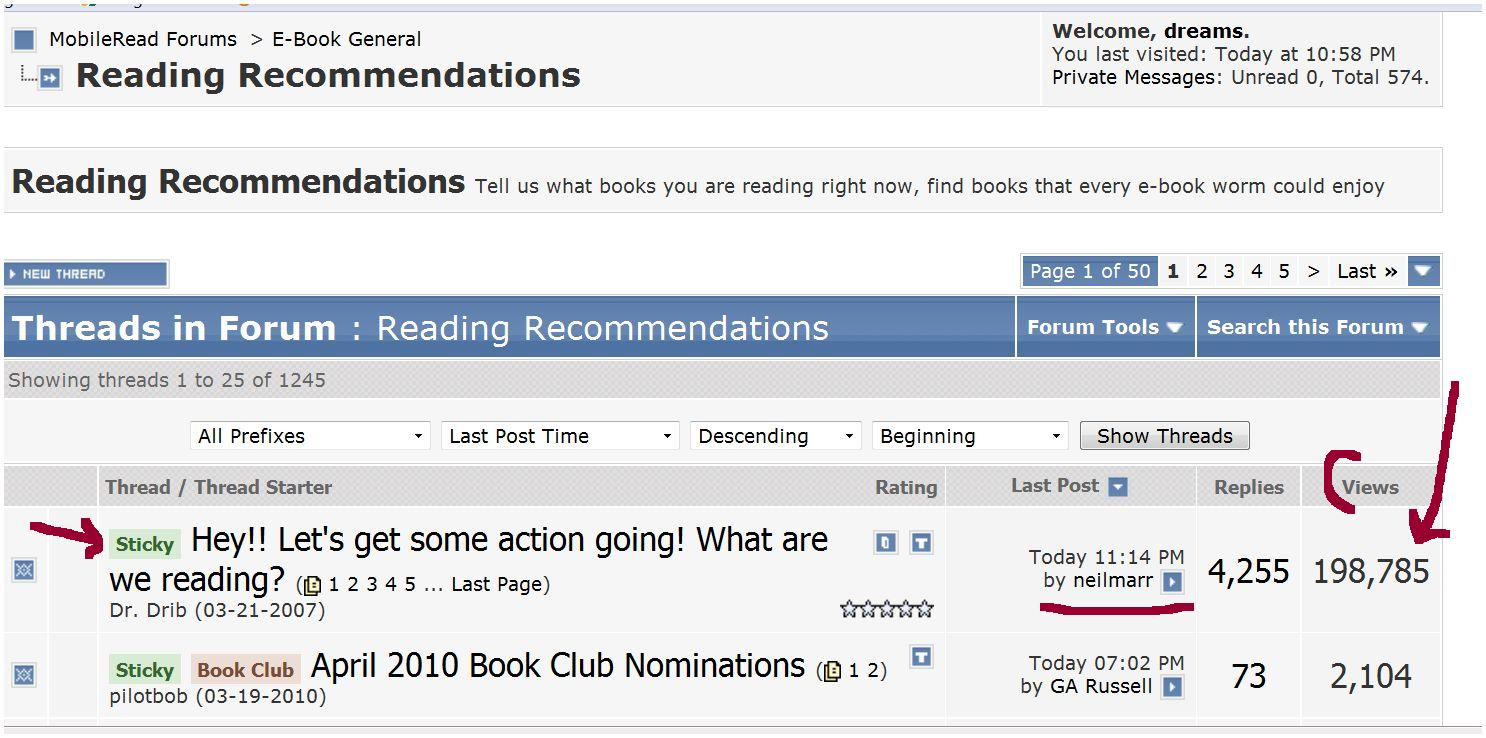Open the Search this Forum menu

[x=1317, y=327]
